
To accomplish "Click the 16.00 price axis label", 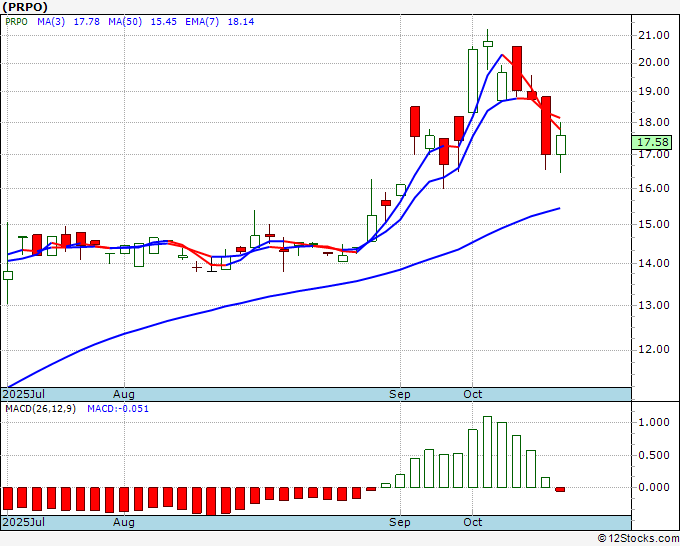I will [654, 189].
